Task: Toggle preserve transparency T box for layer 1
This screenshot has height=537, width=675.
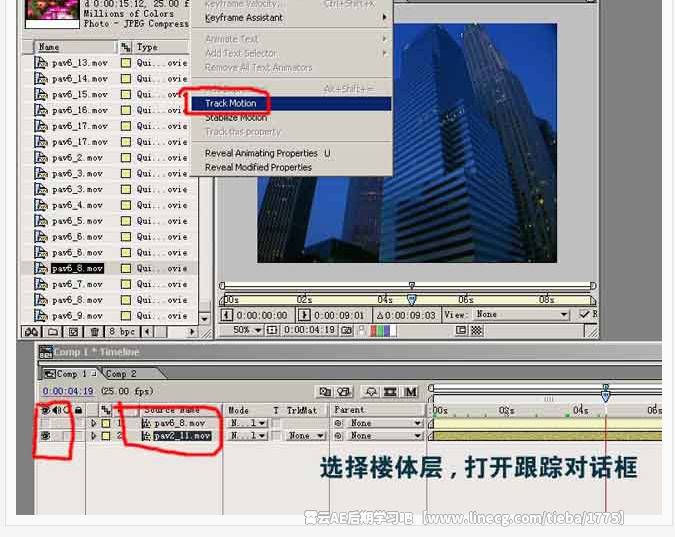Action: pos(276,423)
